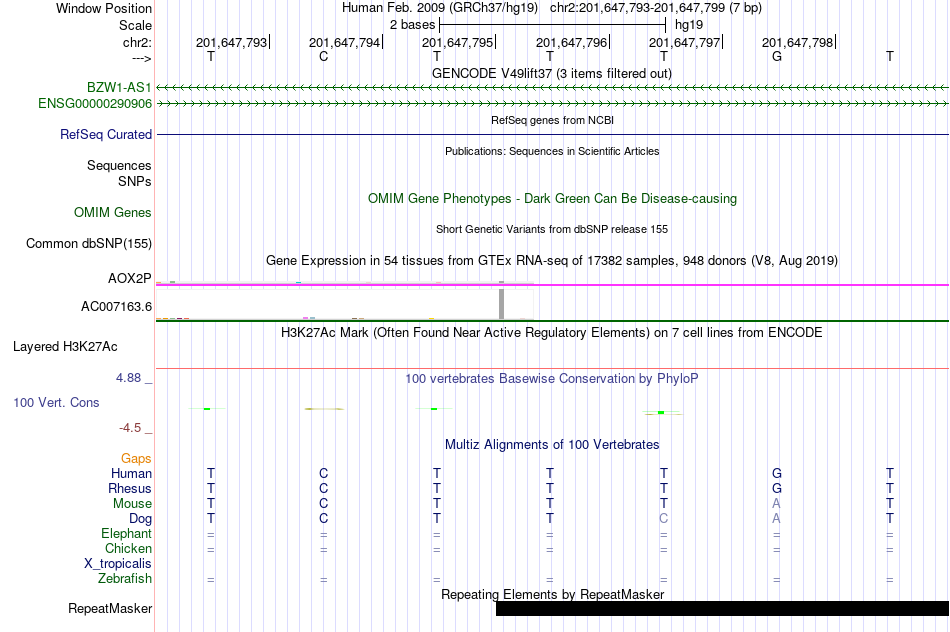Click Mouse row base A

[776, 504]
